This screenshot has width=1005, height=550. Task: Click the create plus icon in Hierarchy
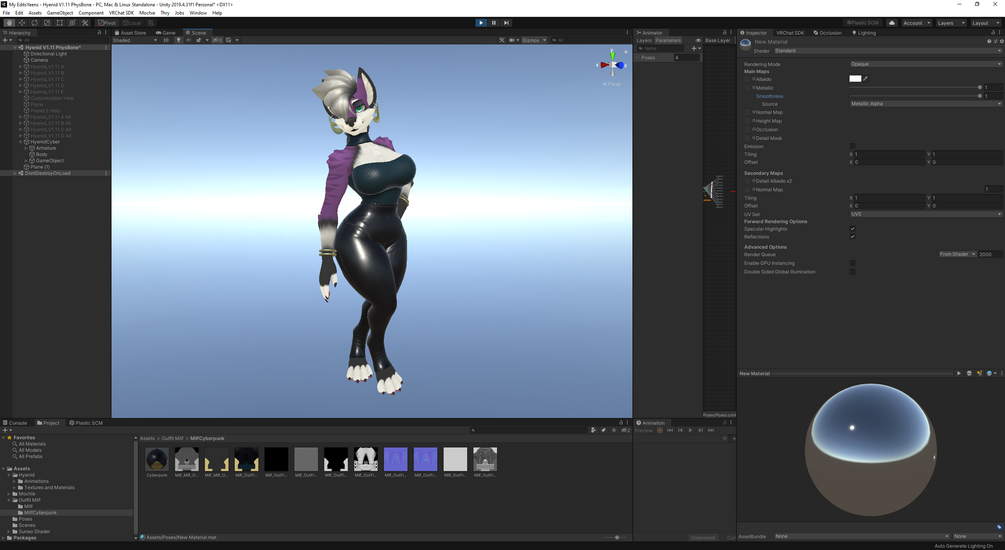[6, 40]
